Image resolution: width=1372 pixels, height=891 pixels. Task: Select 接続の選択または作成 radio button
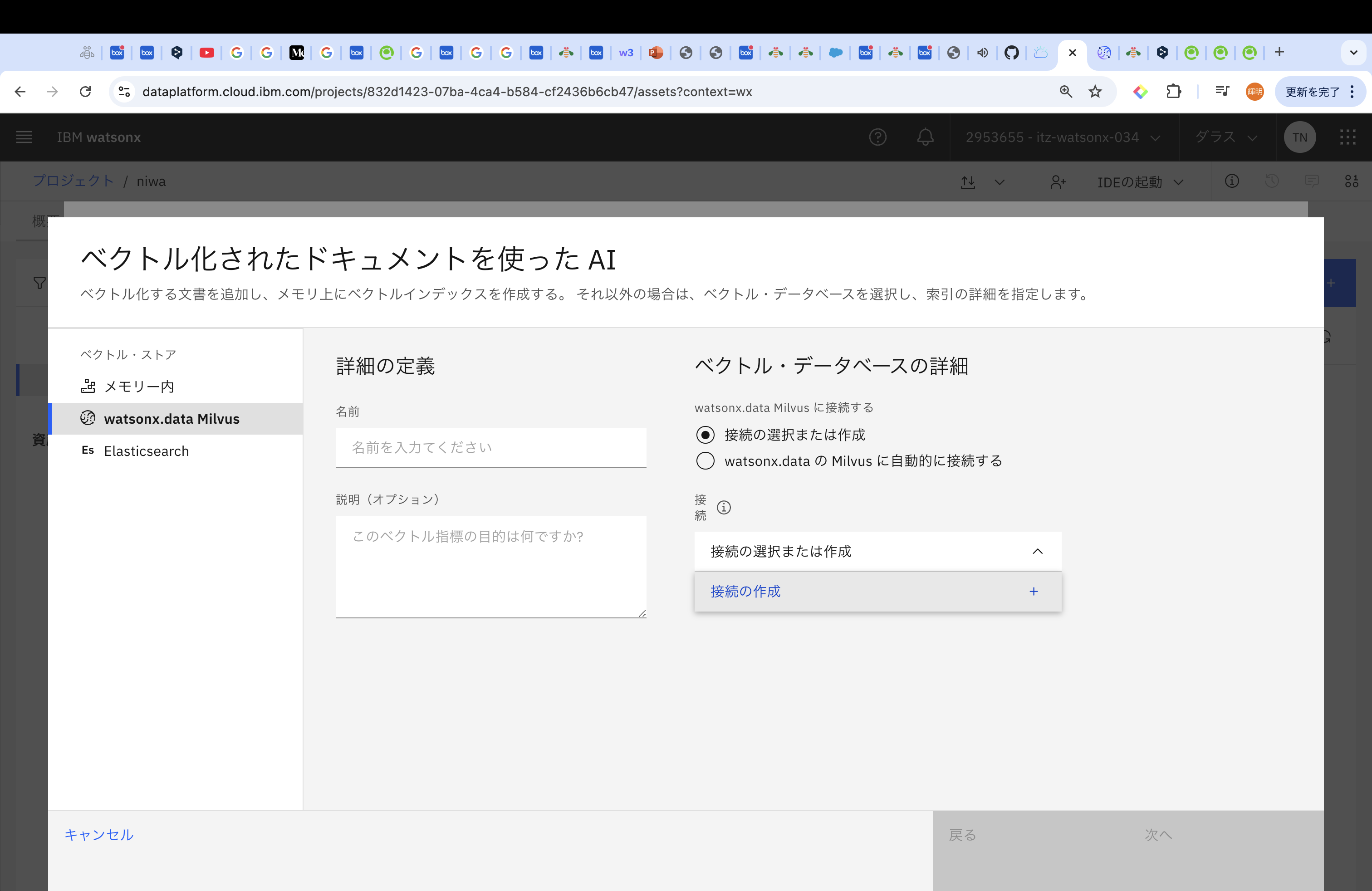click(705, 435)
